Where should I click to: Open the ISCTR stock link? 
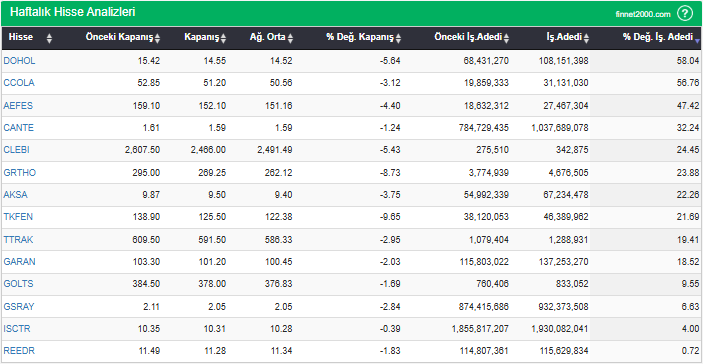(x=17, y=329)
